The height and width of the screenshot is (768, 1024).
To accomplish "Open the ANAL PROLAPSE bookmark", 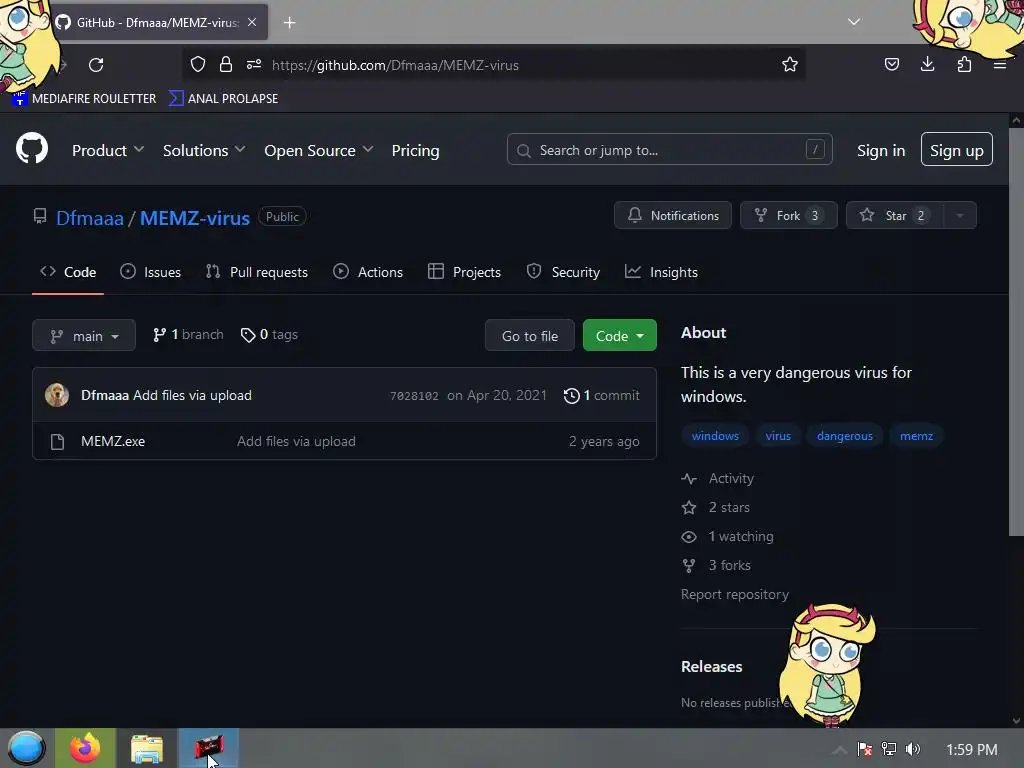I will (x=223, y=99).
